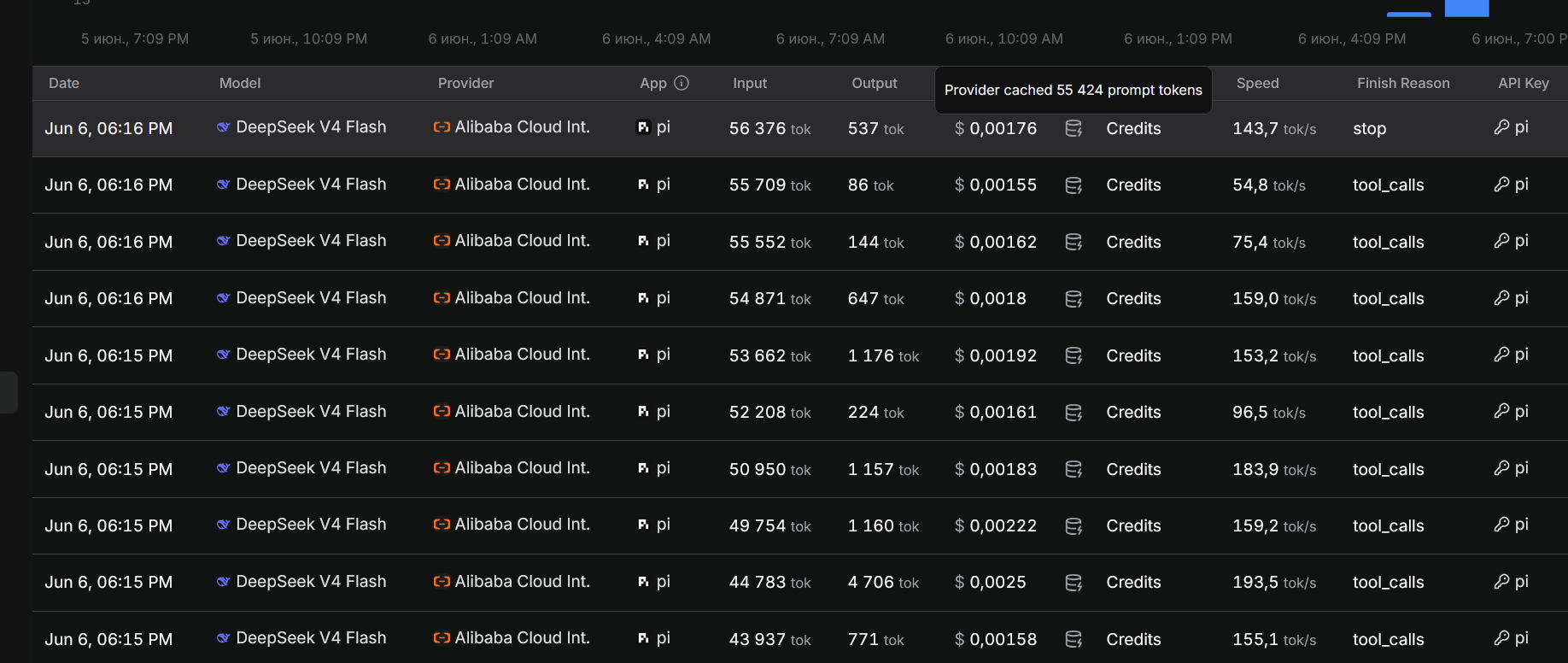Screen dimensions: 1568x663
Task: Click the DeepSeek logo in the 56 376 tok row
Action: pyautogui.click(x=223, y=127)
